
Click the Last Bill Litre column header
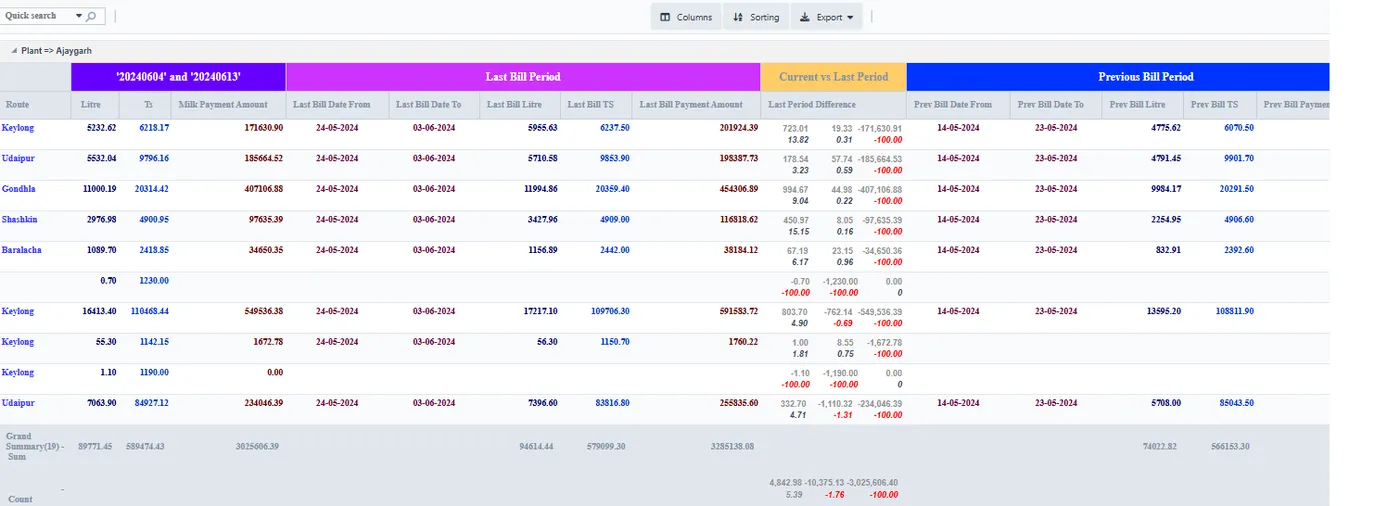[519, 105]
